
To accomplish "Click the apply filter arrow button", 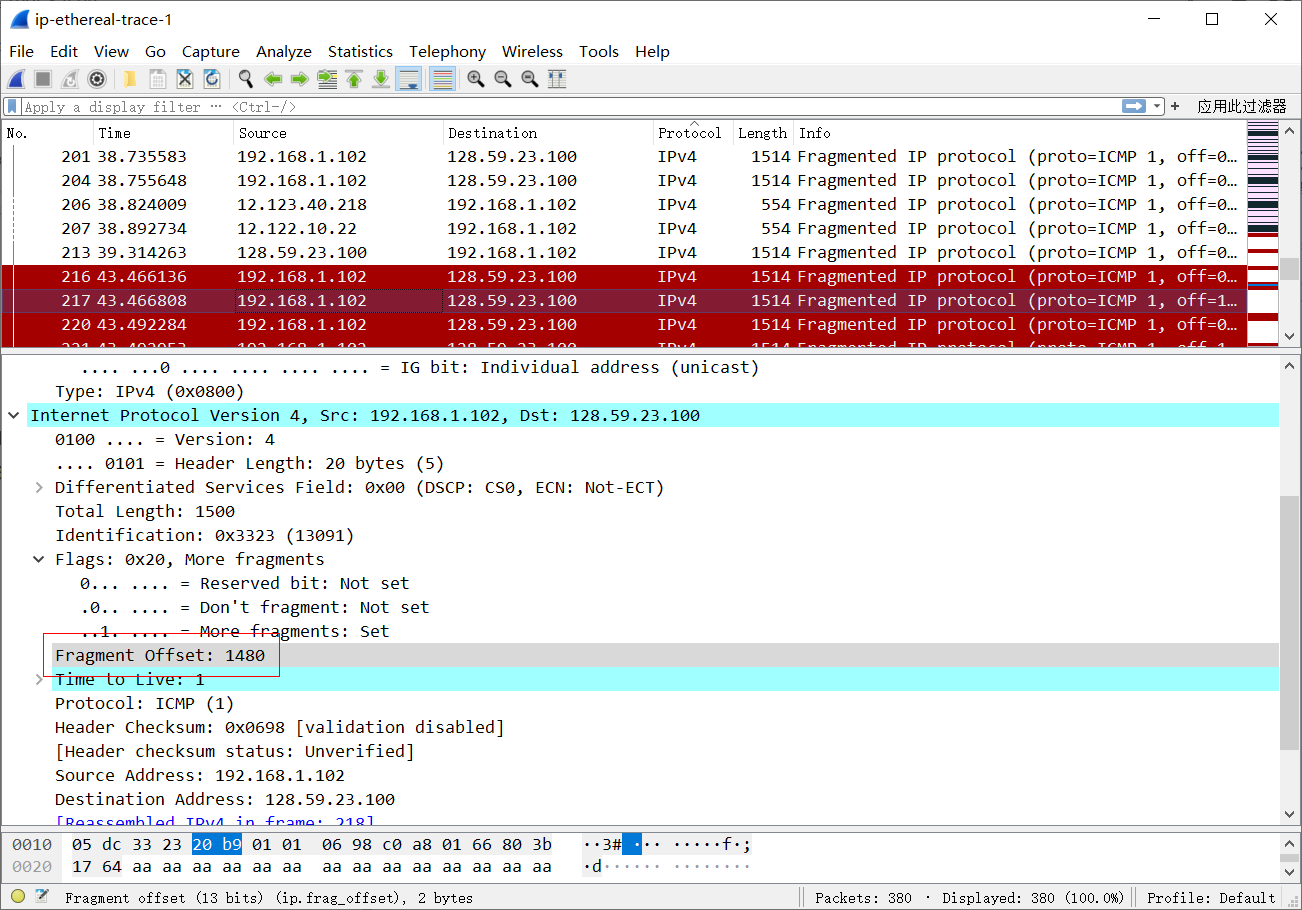I will (x=1133, y=106).
